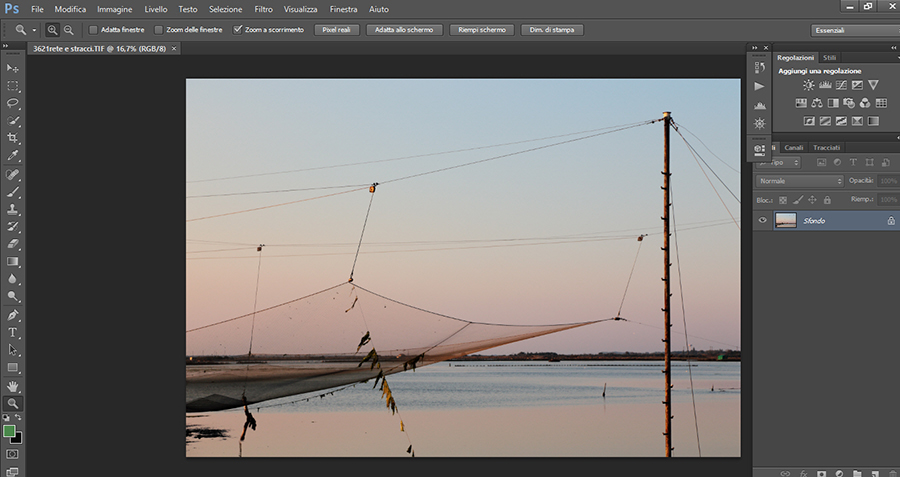Uncheck Zoom a scorrimento

pyautogui.click(x=237, y=30)
